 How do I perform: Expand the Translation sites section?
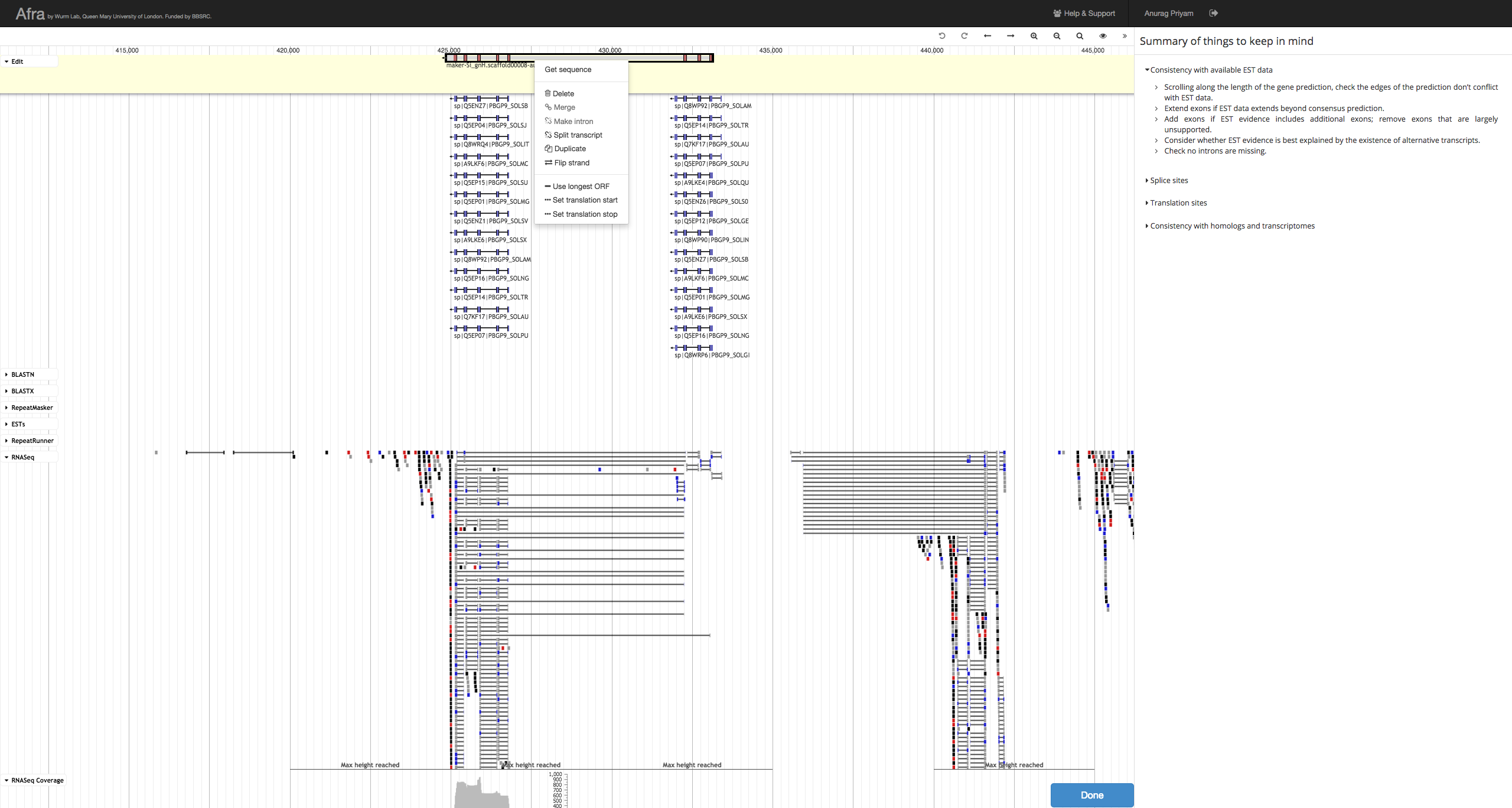(x=1178, y=203)
